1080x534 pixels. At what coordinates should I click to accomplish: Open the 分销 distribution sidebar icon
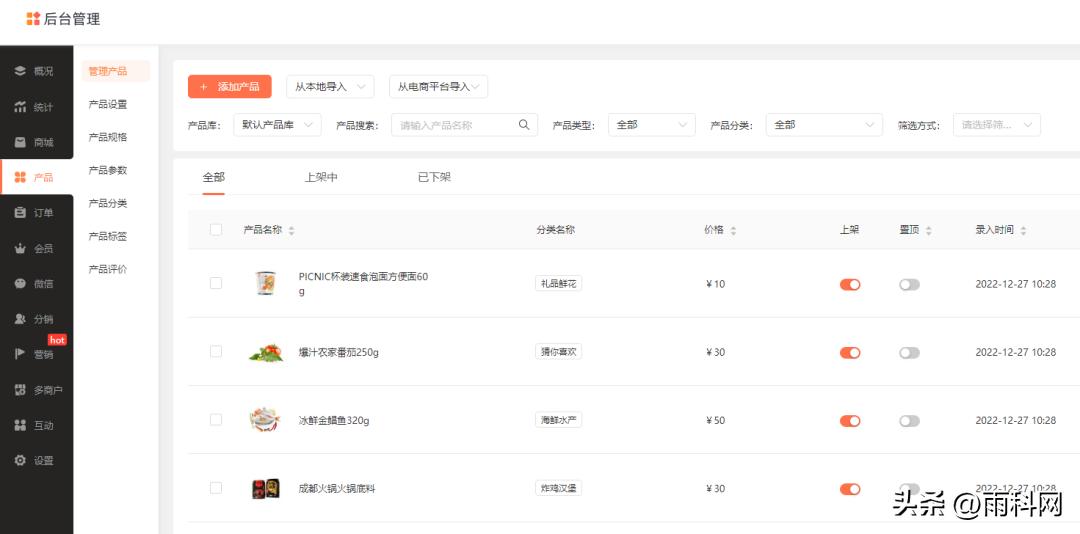(20, 319)
